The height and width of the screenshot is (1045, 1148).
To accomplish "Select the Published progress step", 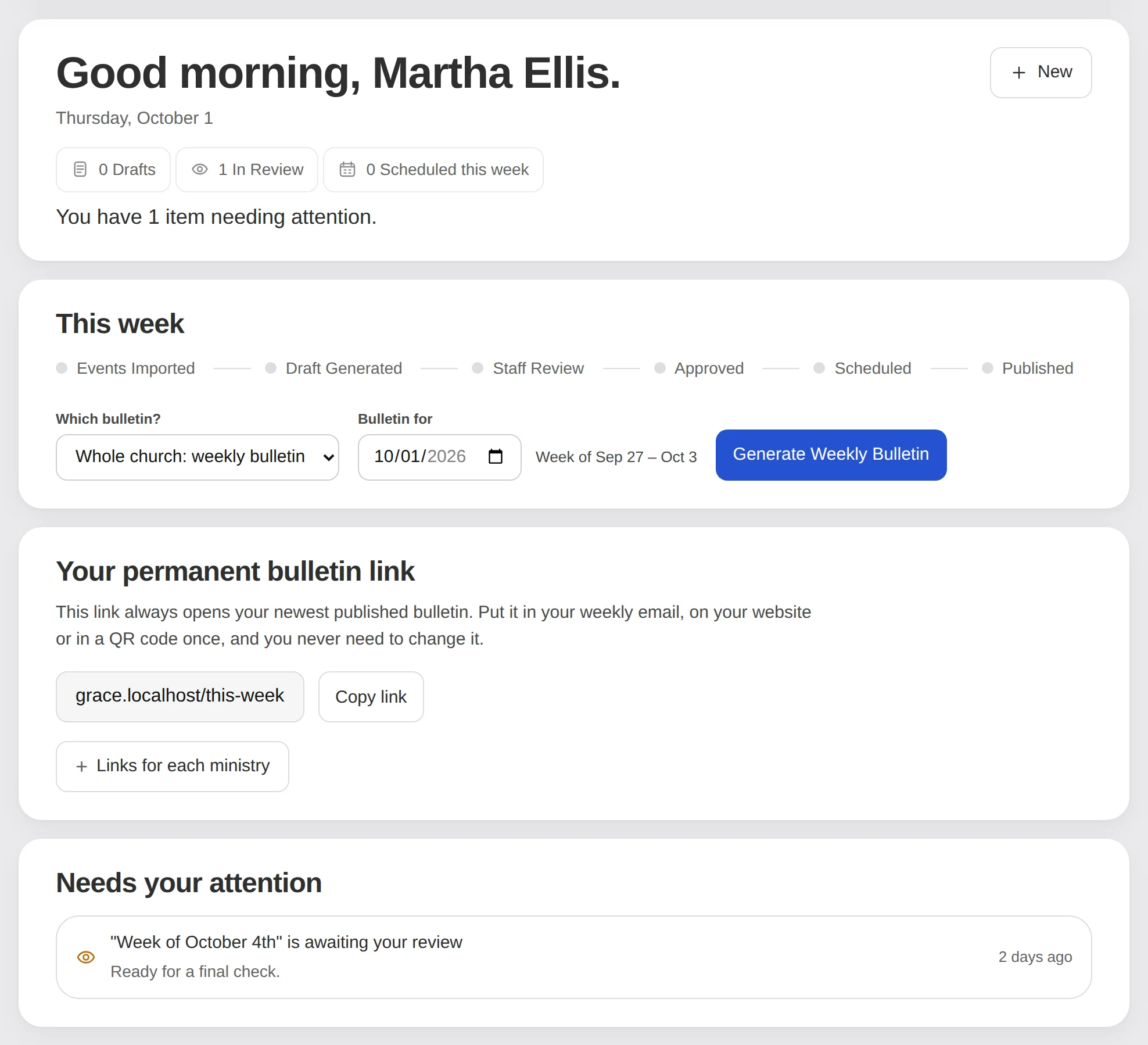I will click(1028, 368).
